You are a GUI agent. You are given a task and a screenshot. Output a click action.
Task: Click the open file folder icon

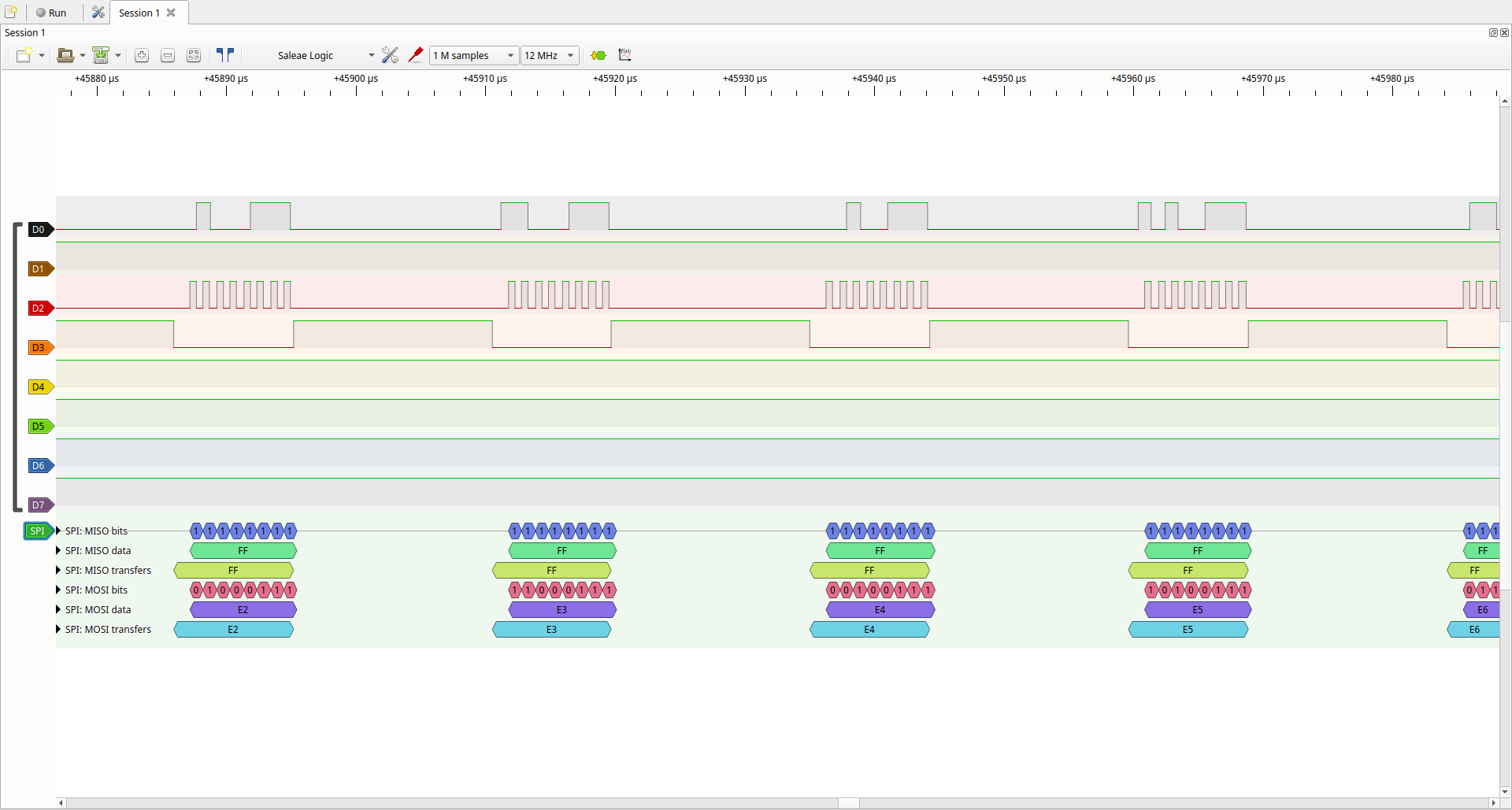66,55
